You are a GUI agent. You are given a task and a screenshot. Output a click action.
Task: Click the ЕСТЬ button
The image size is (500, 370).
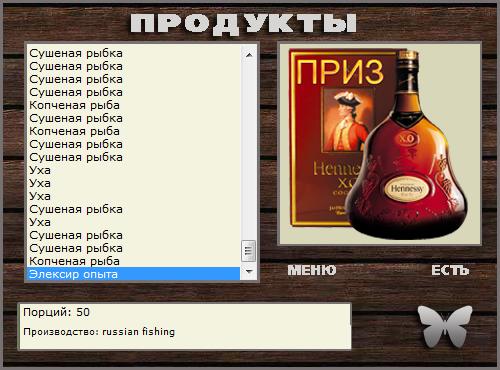pos(450,270)
